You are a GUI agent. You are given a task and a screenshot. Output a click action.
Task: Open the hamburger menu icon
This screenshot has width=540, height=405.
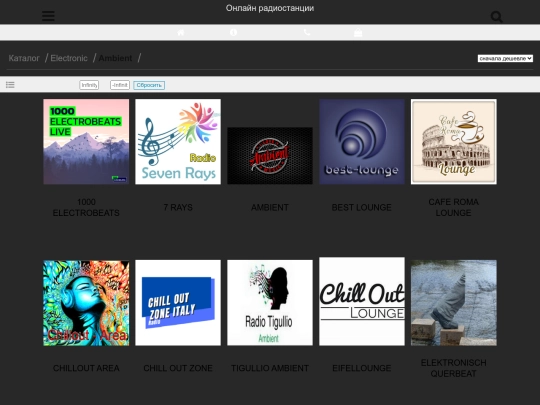(48, 16)
